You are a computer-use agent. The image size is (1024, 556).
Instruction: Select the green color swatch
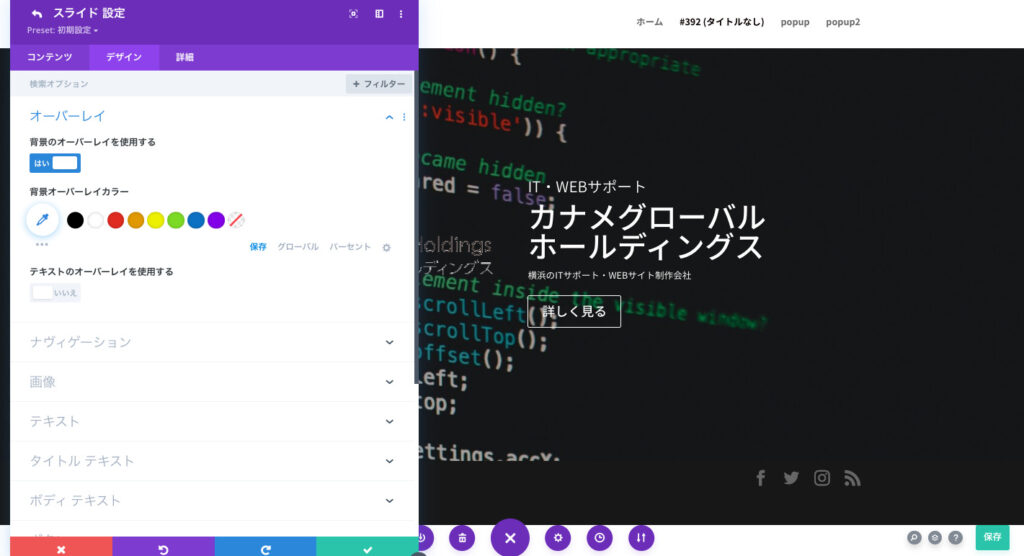click(176, 220)
